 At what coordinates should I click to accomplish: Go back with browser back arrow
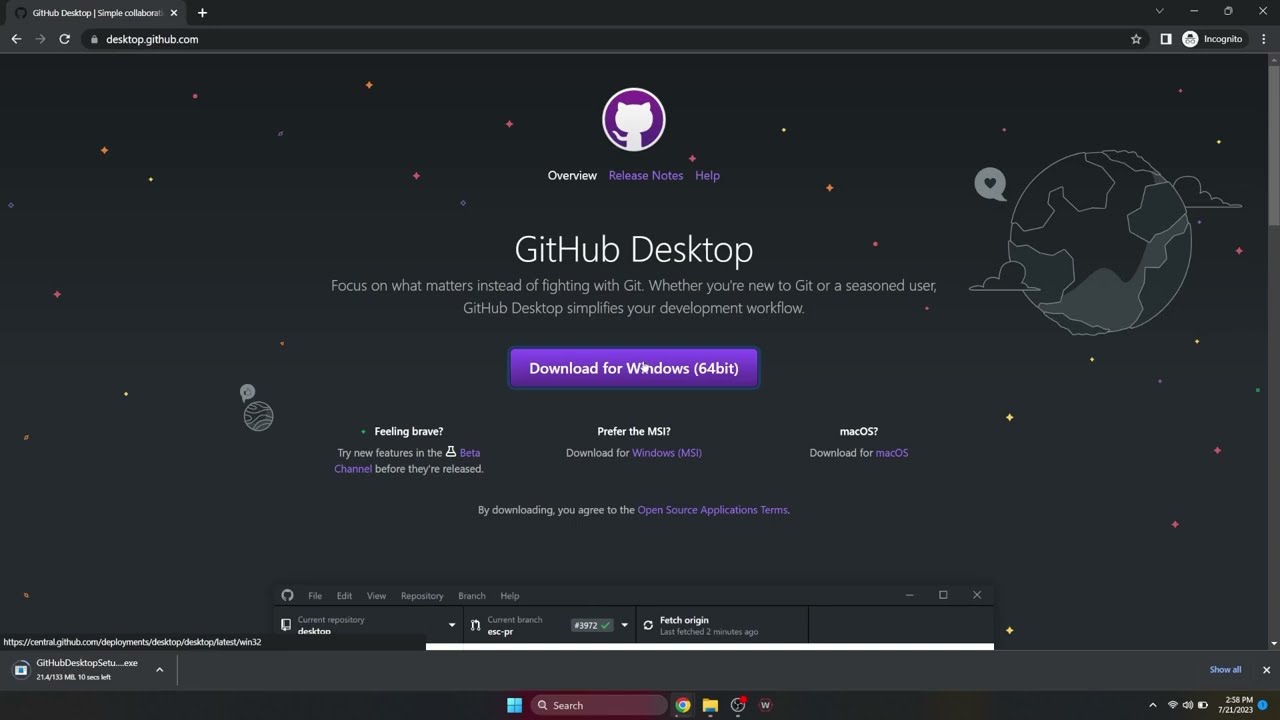pos(16,39)
